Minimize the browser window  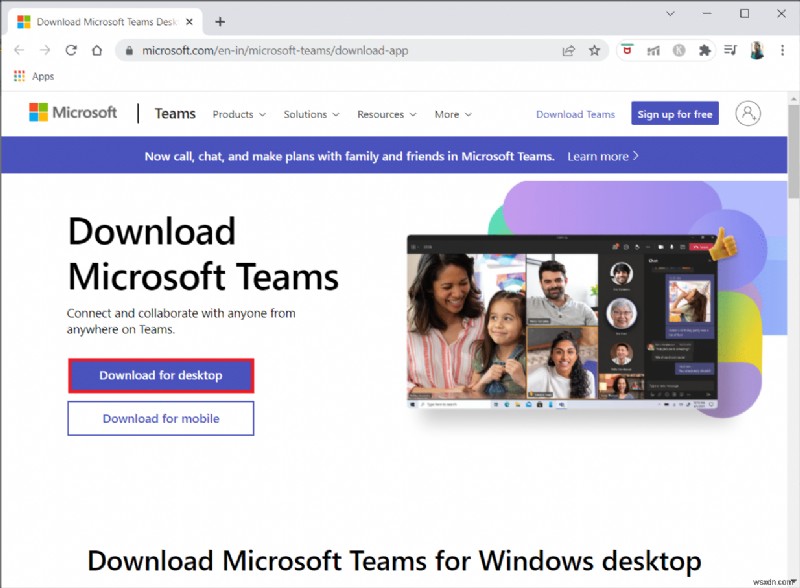[x=707, y=14]
